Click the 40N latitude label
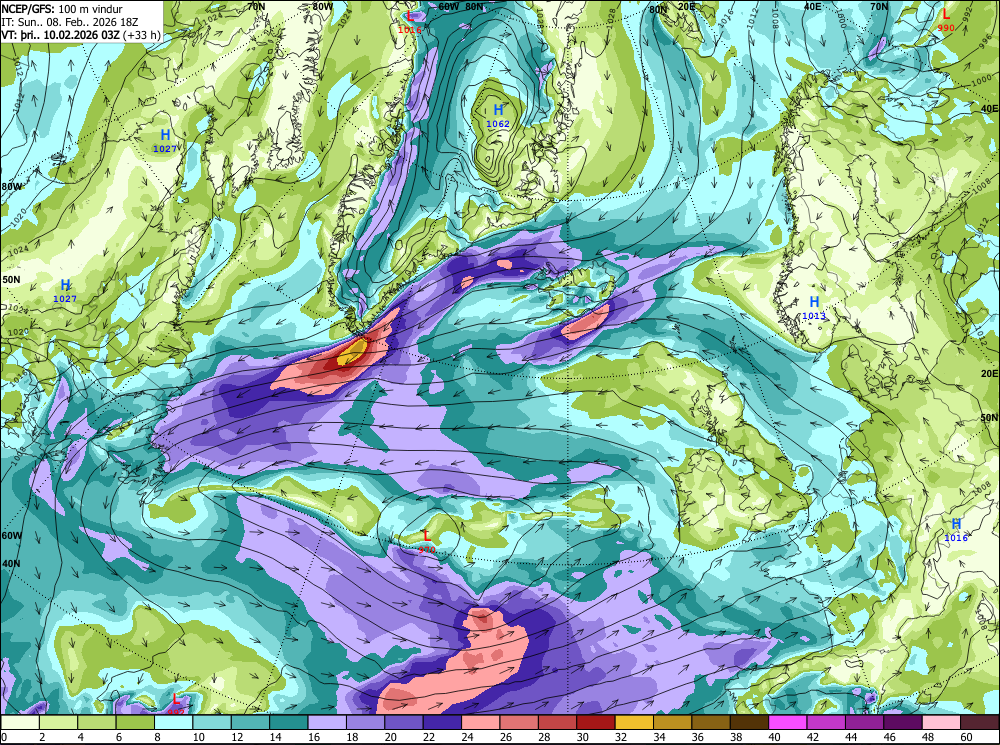The height and width of the screenshot is (745, 1000). click(x=11, y=564)
